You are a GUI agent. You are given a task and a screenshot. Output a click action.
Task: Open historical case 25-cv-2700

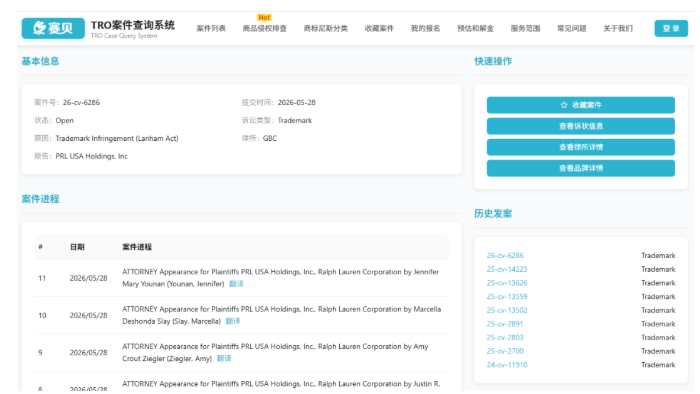505,351
